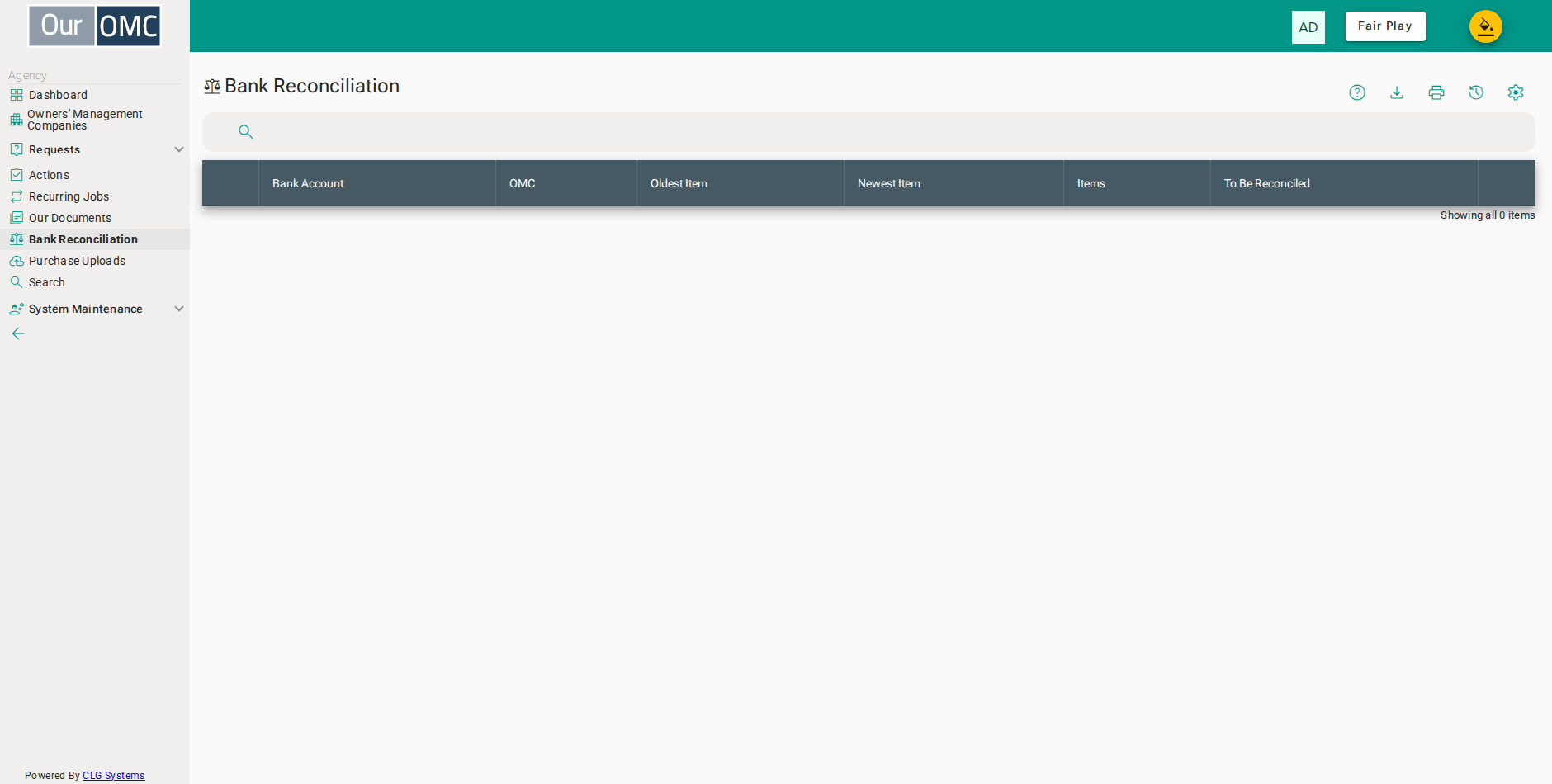Click the System Maintenance user-gear icon
The height and width of the screenshot is (784, 1552).
17,309
